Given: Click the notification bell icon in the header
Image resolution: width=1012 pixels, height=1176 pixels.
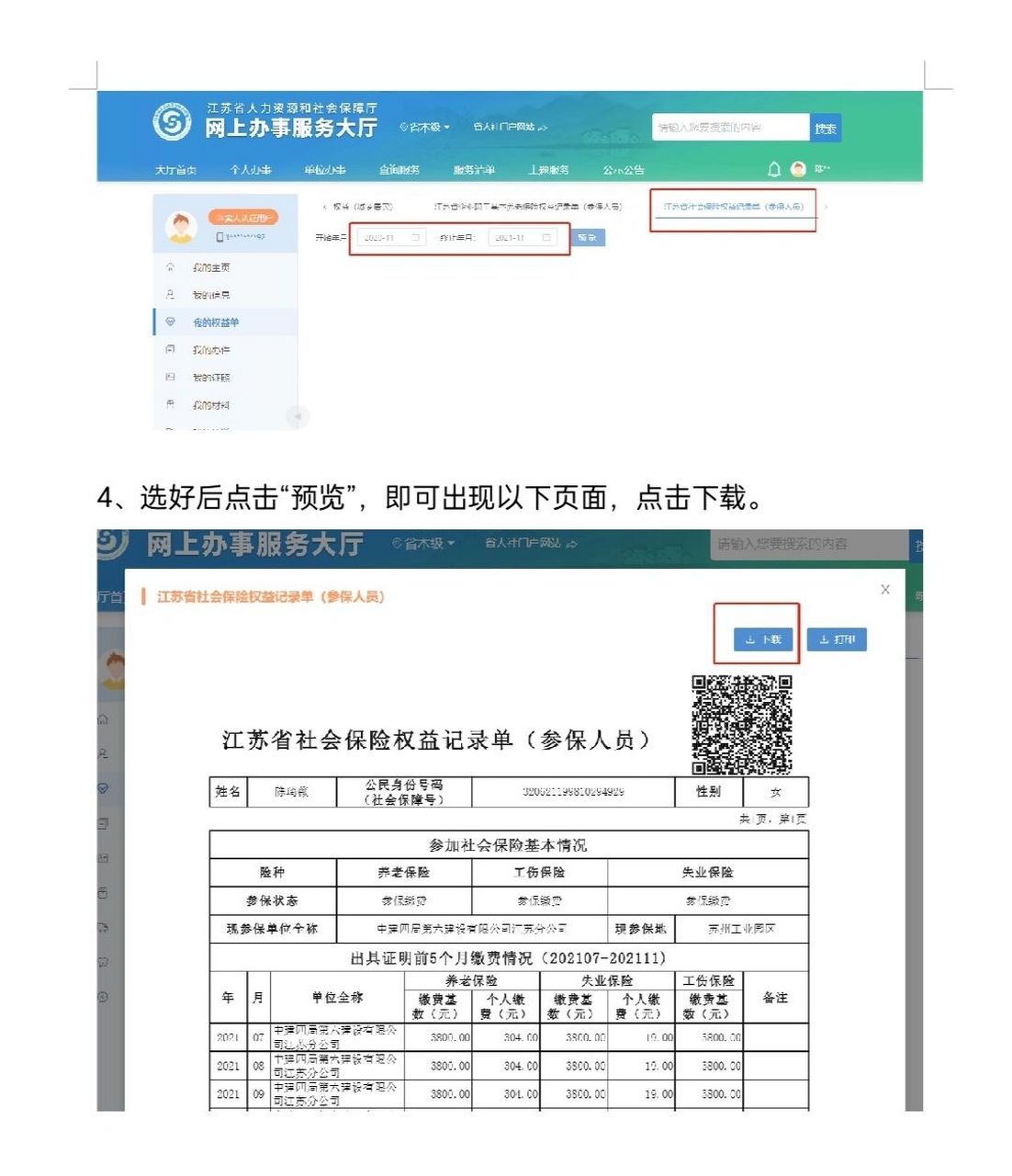Looking at the screenshot, I should (x=774, y=169).
